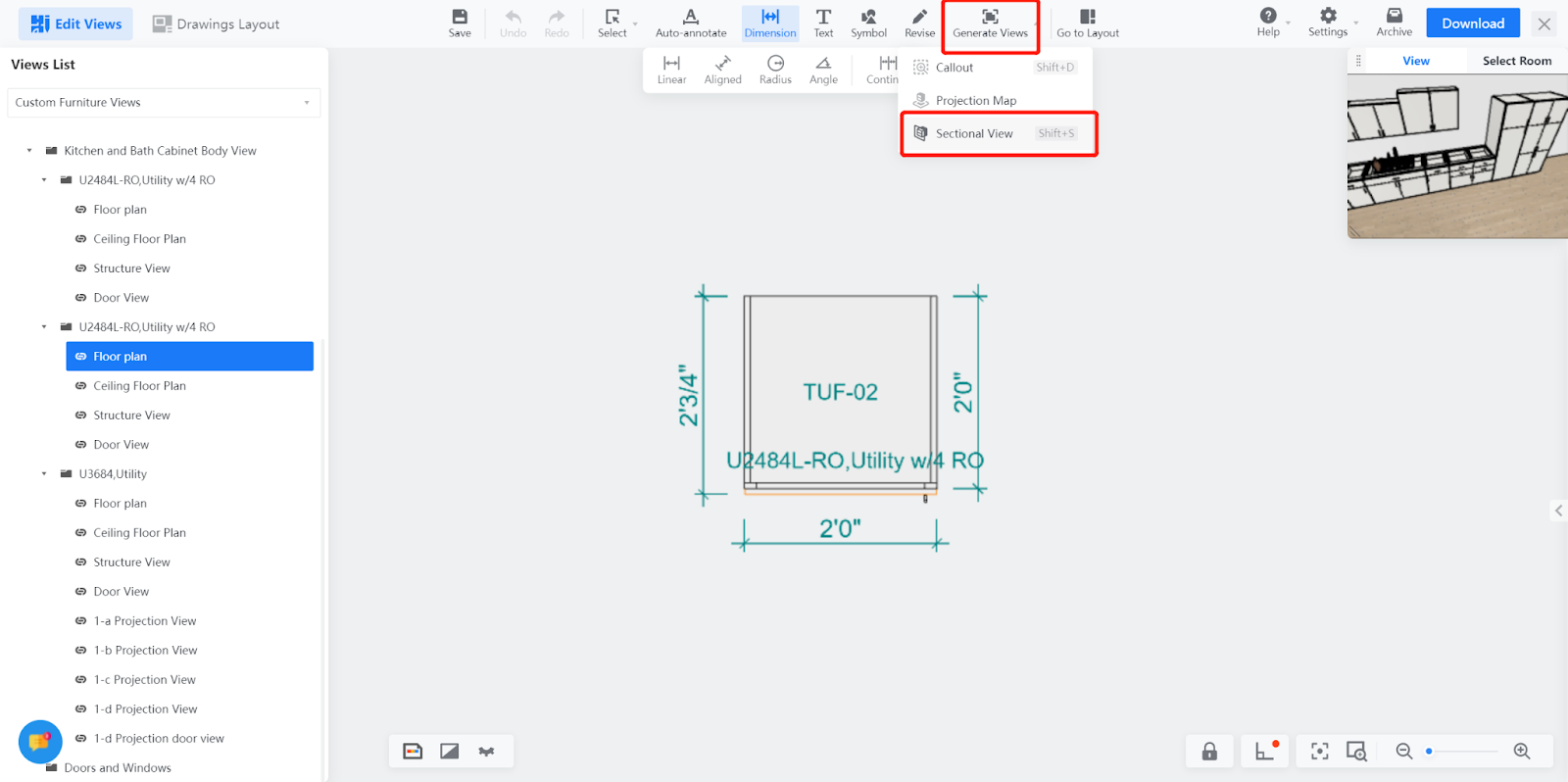Select the Angle dimension tool

(823, 70)
